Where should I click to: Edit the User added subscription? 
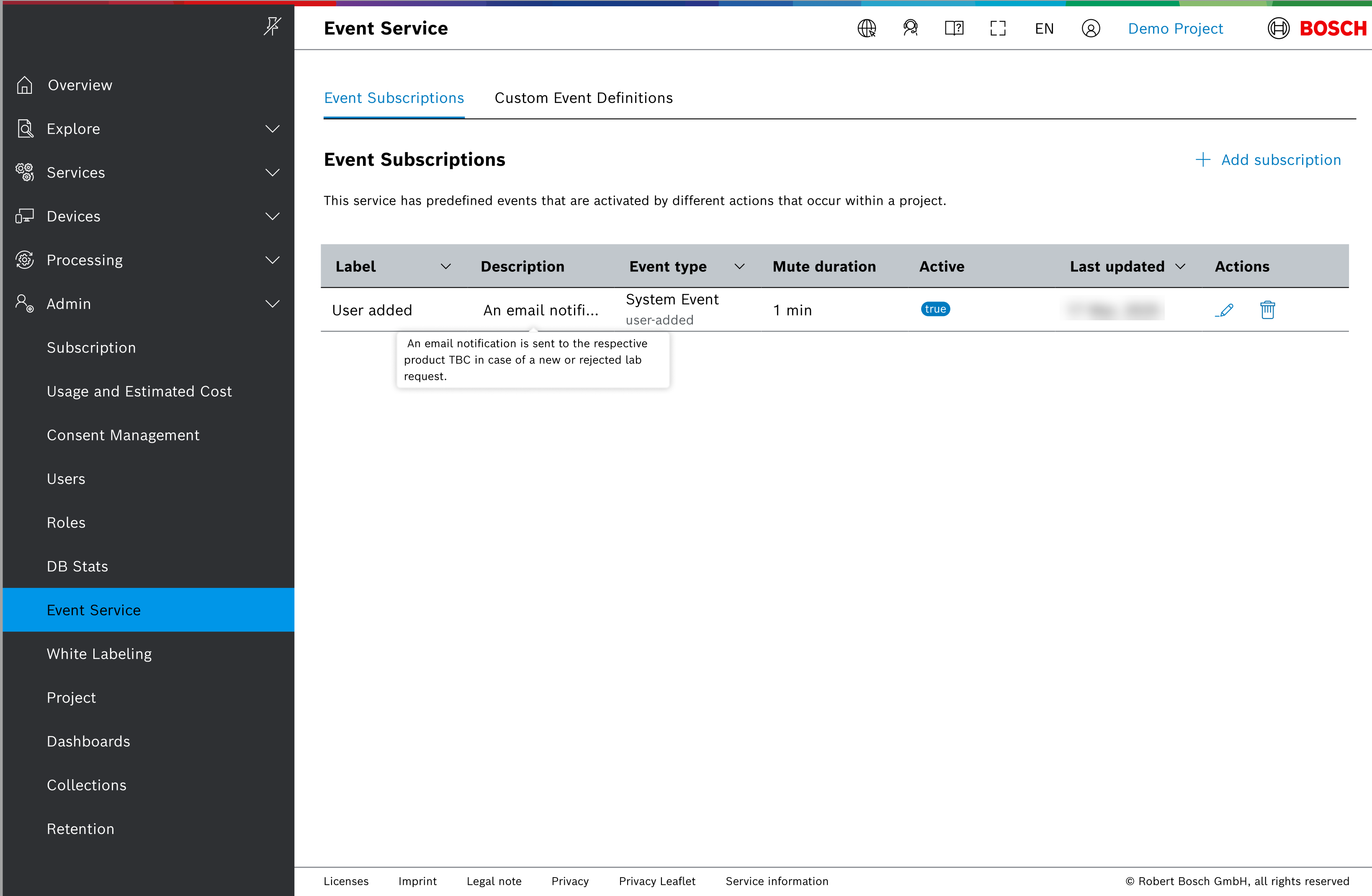pyautogui.click(x=1225, y=310)
